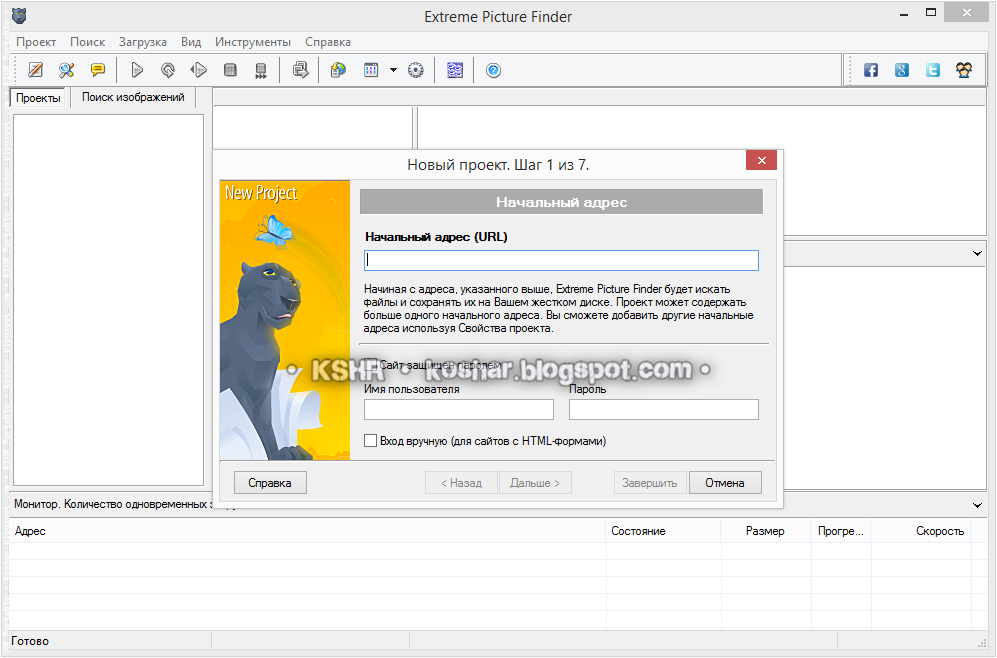Open the blue help question icon
This screenshot has width=997, height=658.
[x=493, y=70]
